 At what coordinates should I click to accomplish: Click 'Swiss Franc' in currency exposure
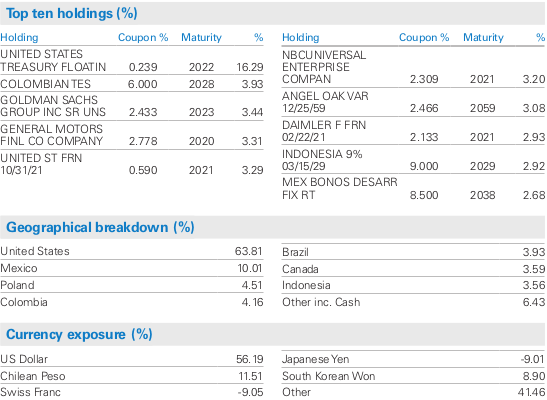coord(30,392)
